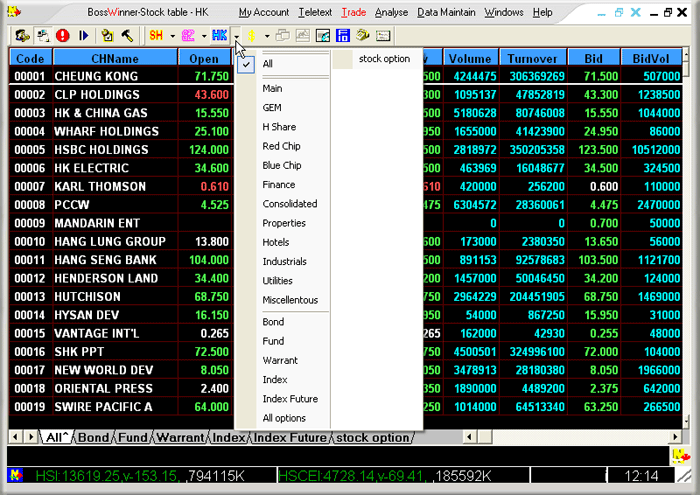This screenshot has width=700, height=495.
Task: Click the trader face toolbar icon
Action: click(x=22, y=35)
